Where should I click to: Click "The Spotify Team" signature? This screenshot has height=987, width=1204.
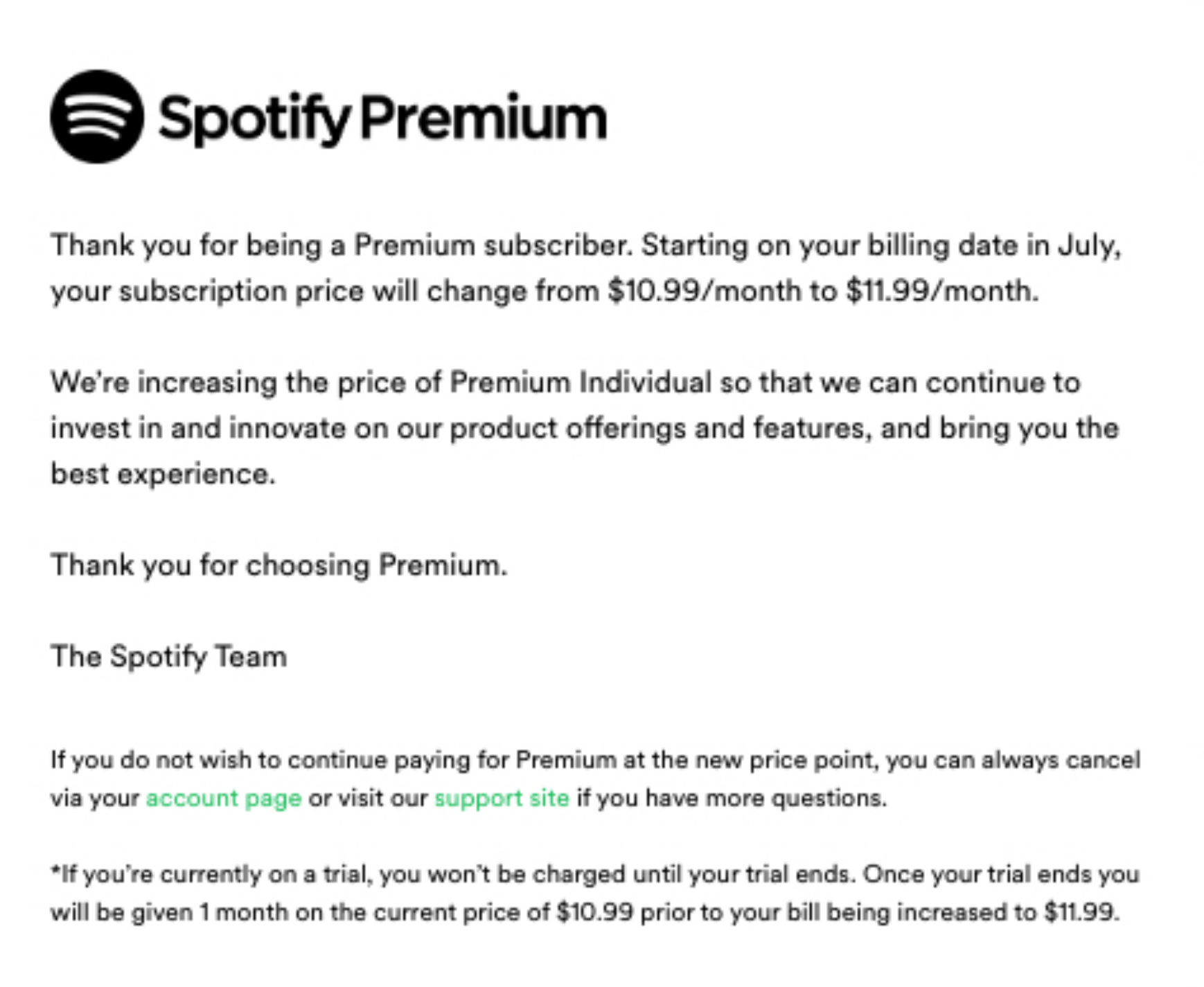pos(168,657)
